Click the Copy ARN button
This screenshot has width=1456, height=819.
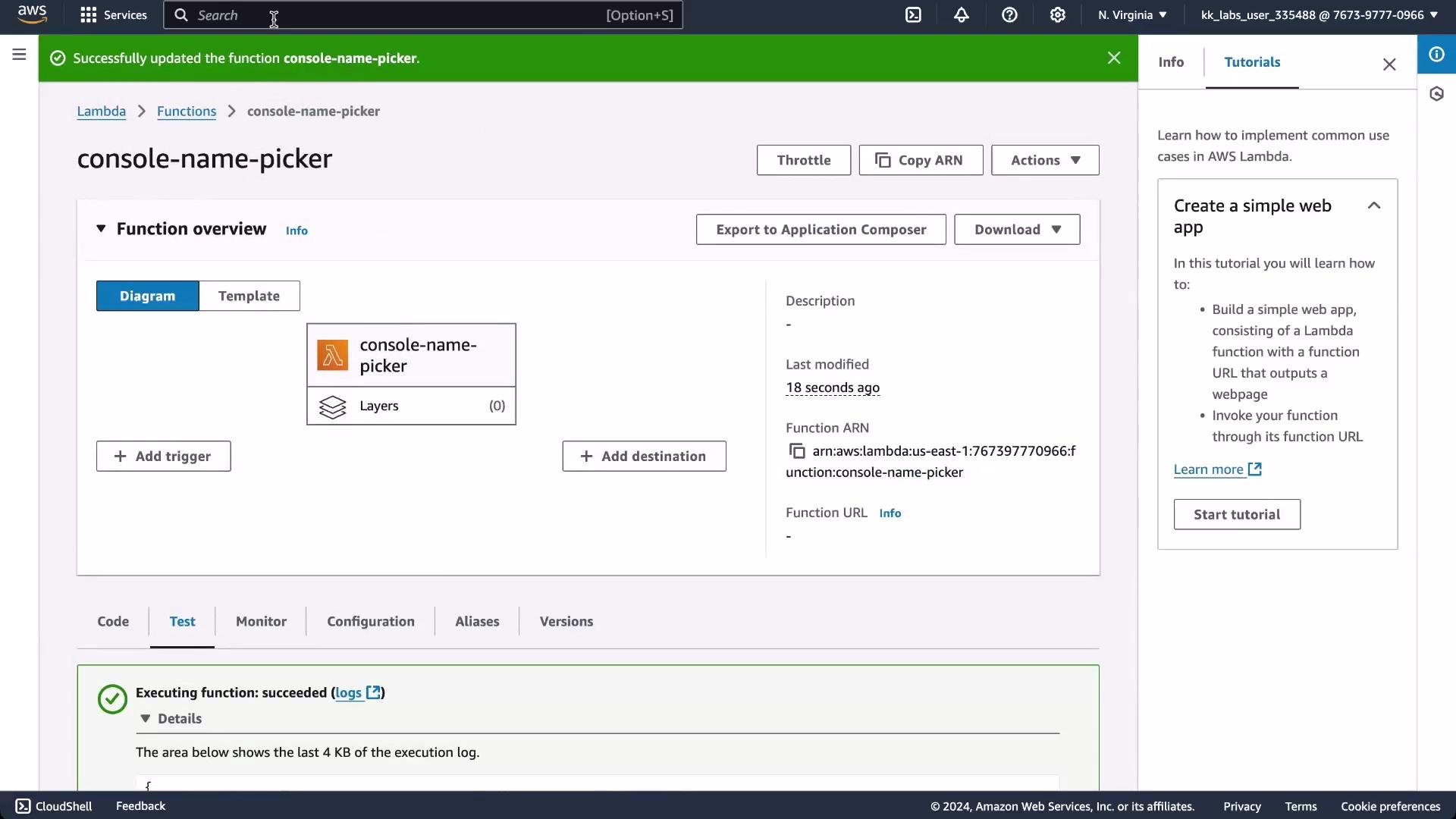pos(921,160)
